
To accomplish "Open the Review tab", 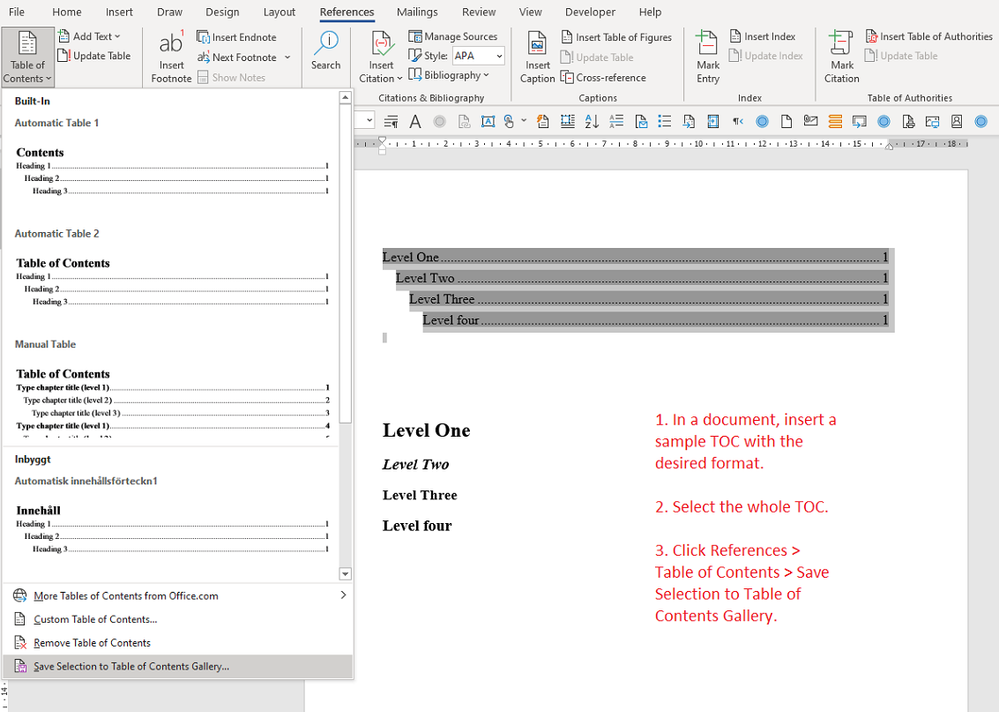I will pos(478,12).
